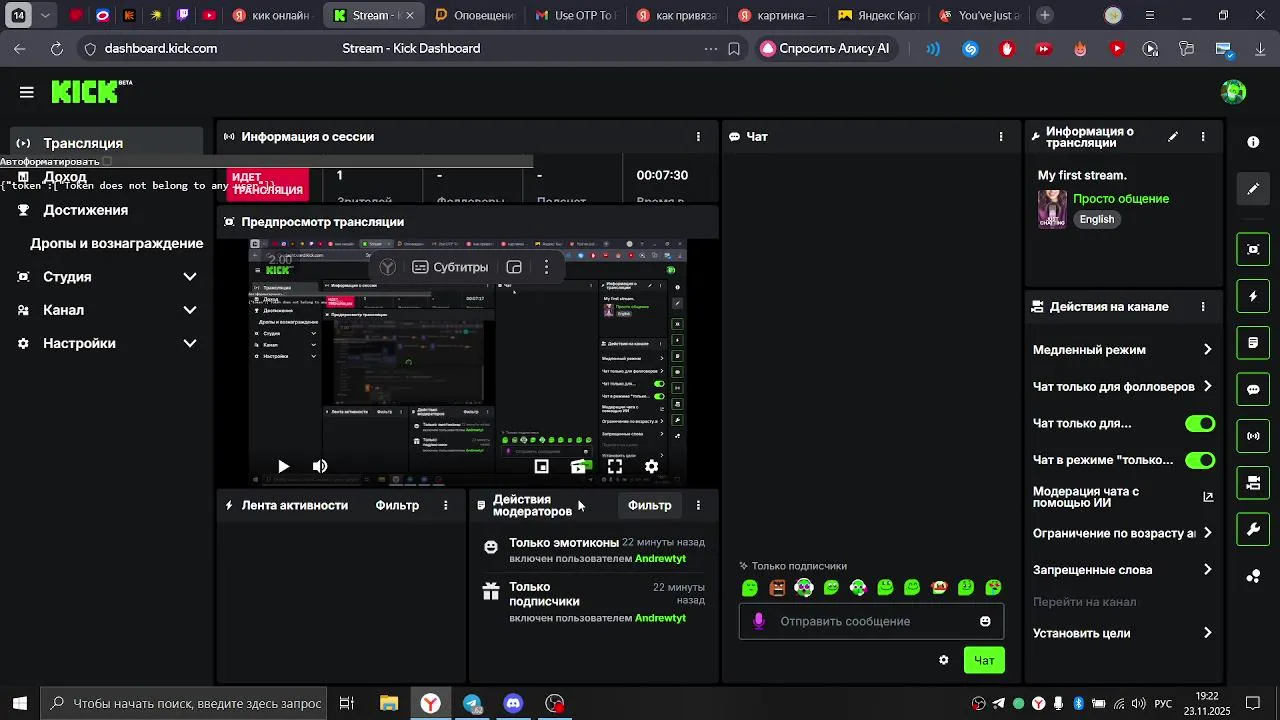1280x720 pixels.
Task: Select the first green emote in the chat row
Action: (x=750, y=588)
